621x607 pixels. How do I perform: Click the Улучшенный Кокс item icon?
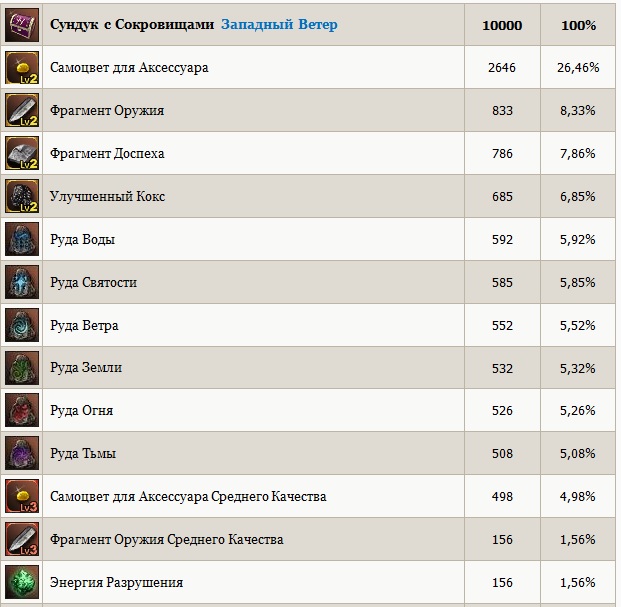point(22,196)
